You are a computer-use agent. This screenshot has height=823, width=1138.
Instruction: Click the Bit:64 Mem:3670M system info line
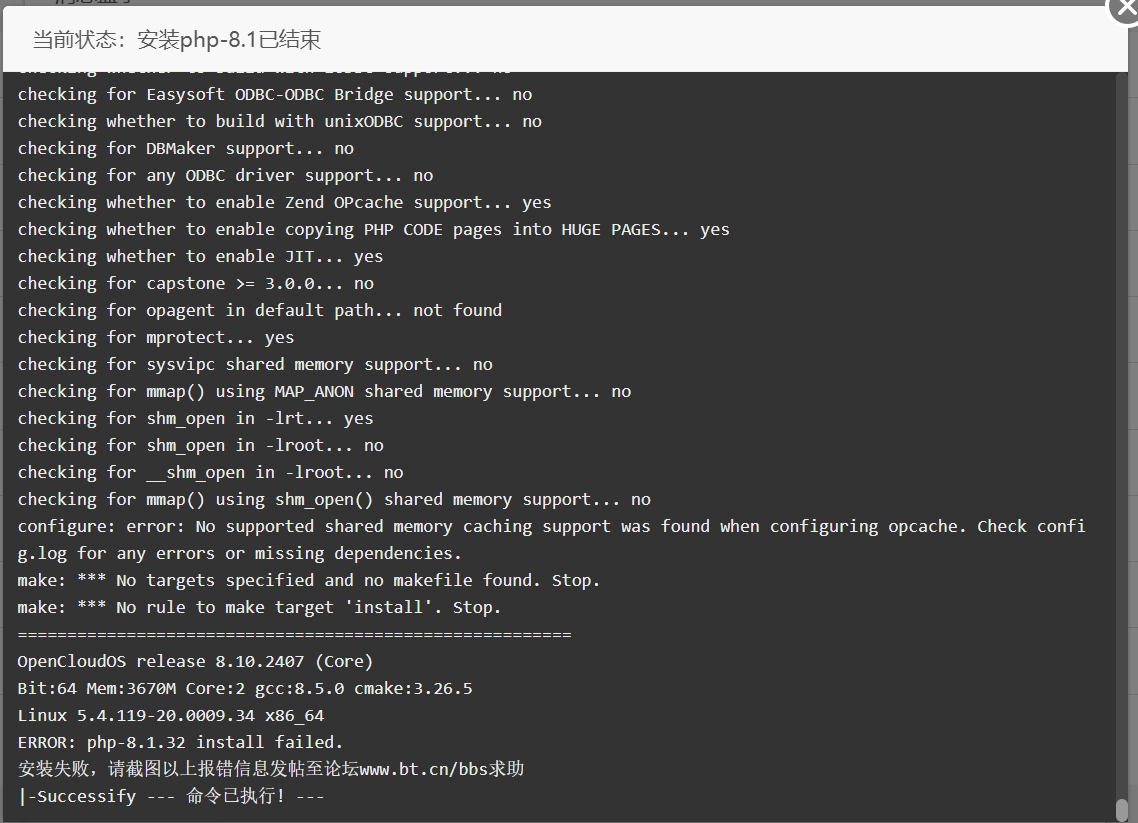pos(245,688)
